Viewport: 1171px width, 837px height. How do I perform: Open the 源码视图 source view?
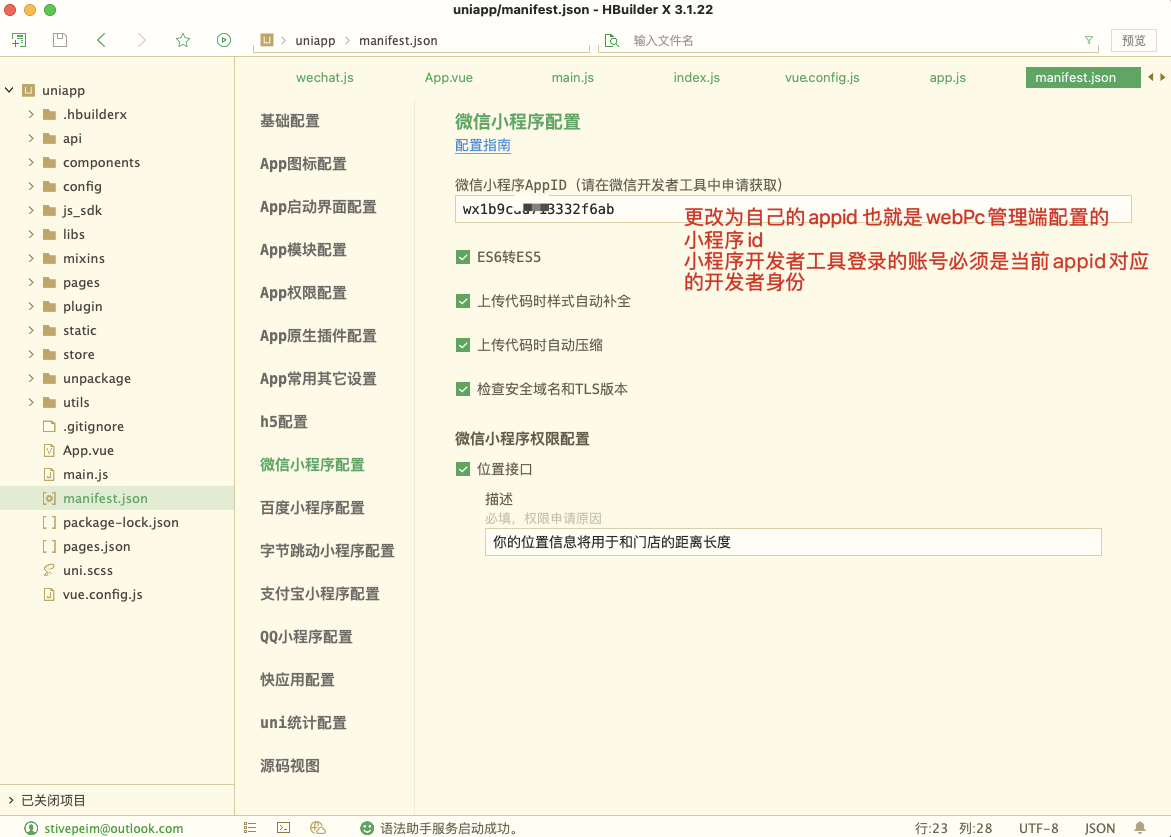click(x=290, y=766)
